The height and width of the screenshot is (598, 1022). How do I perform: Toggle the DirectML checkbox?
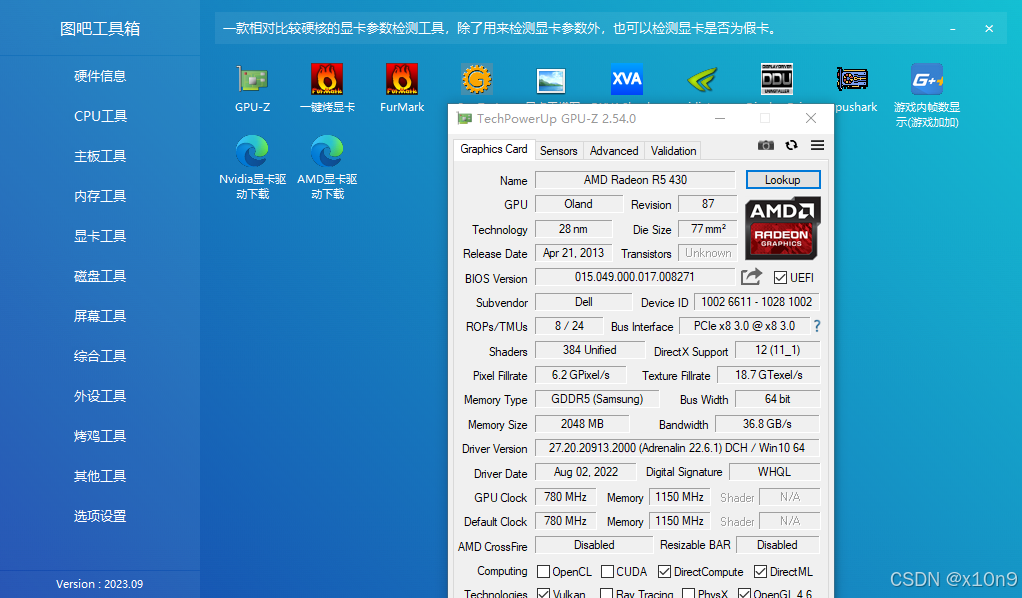click(x=760, y=571)
